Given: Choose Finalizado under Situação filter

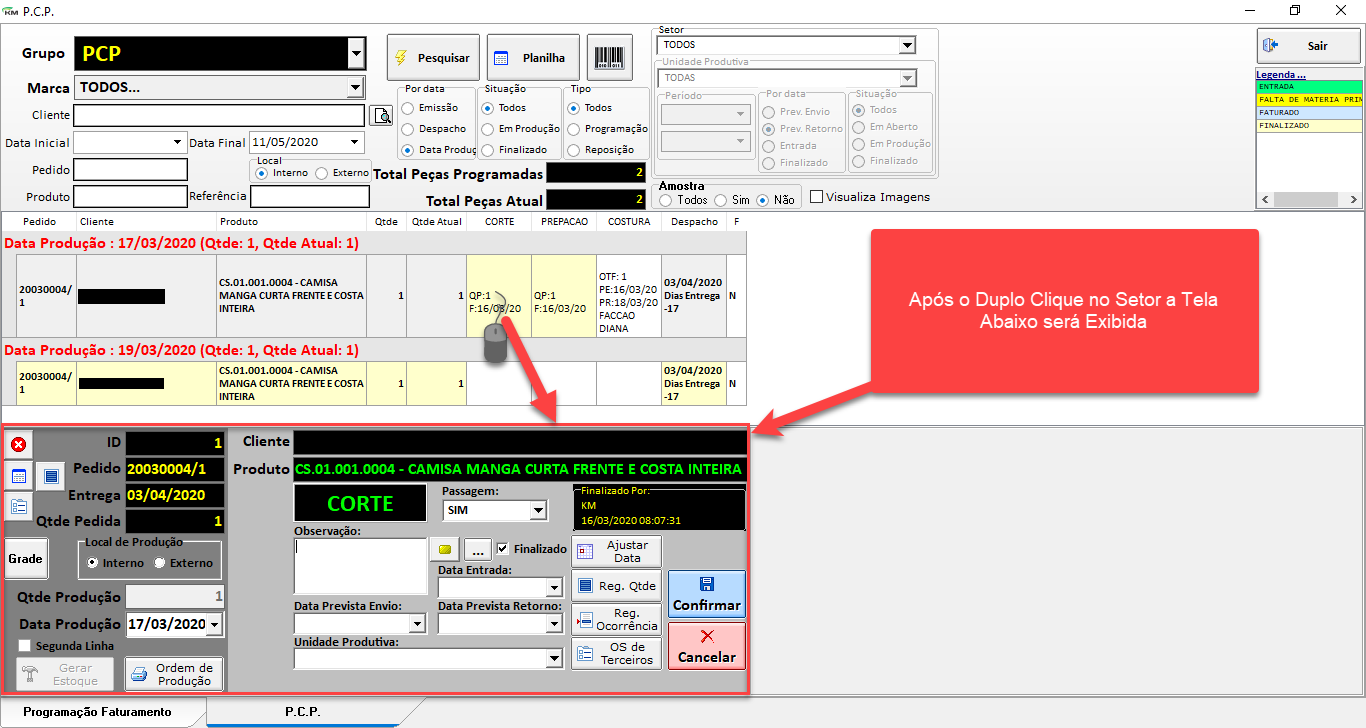Looking at the screenshot, I should (x=487, y=150).
